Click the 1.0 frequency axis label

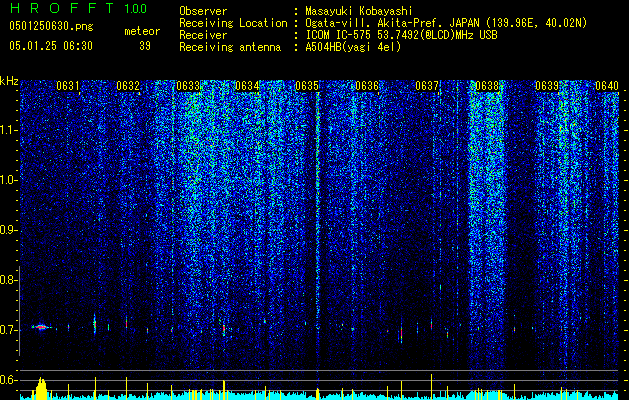8,180
